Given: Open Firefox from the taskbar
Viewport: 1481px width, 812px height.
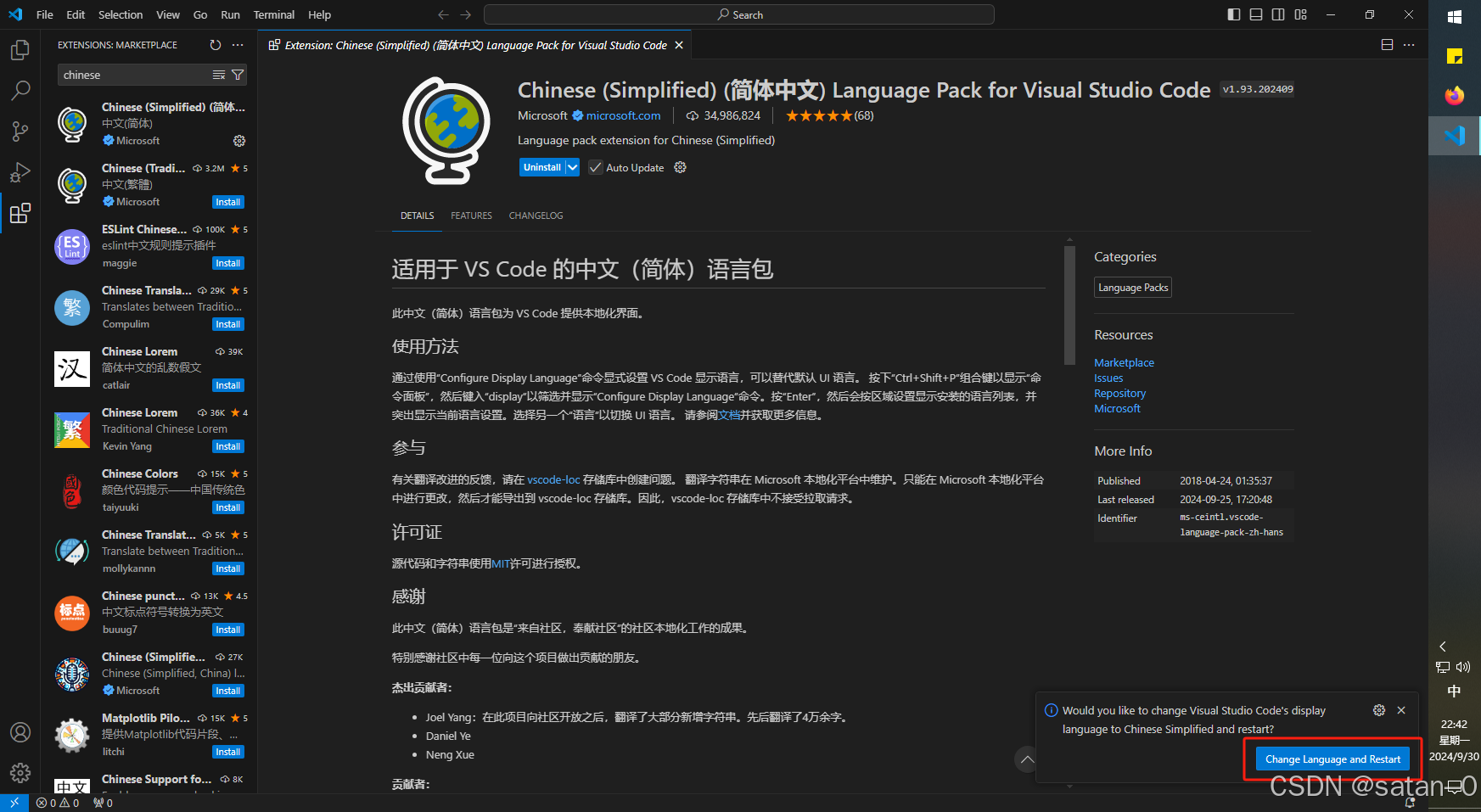Looking at the screenshot, I should tap(1455, 95).
